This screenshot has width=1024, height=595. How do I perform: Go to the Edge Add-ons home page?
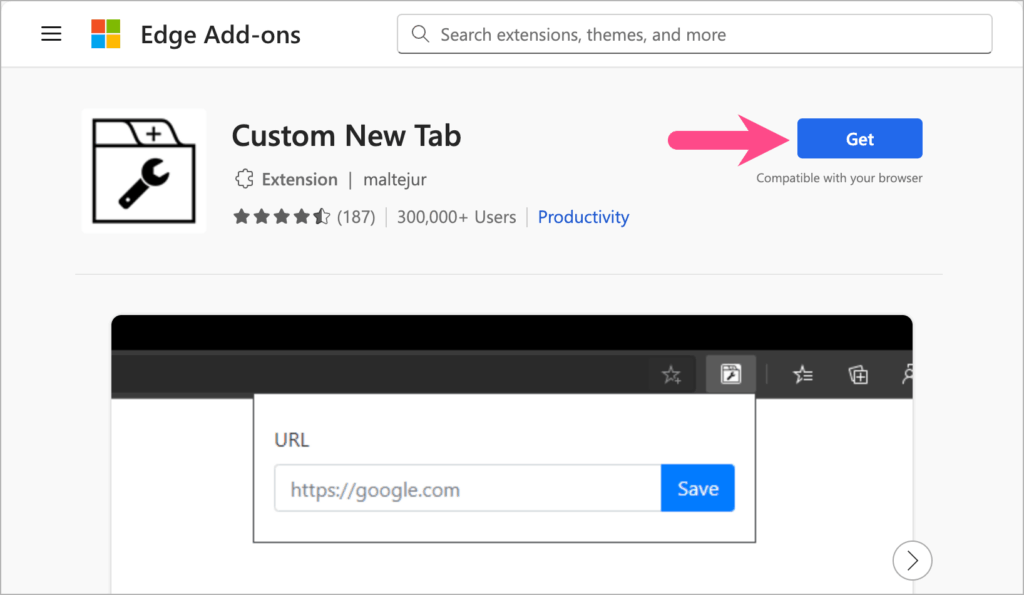pyautogui.click(x=220, y=33)
